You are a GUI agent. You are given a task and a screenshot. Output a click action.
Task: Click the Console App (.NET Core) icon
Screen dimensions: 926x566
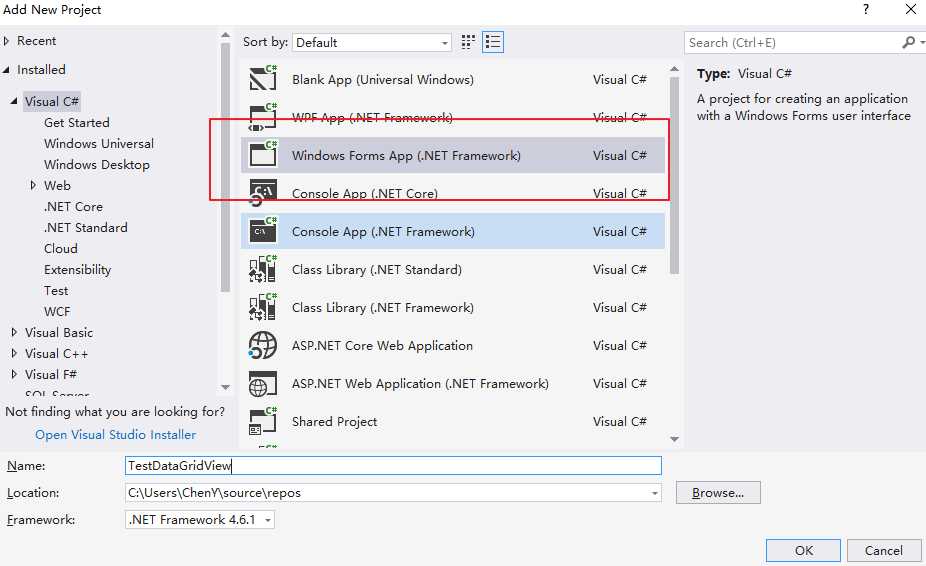[x=263, y=193]
